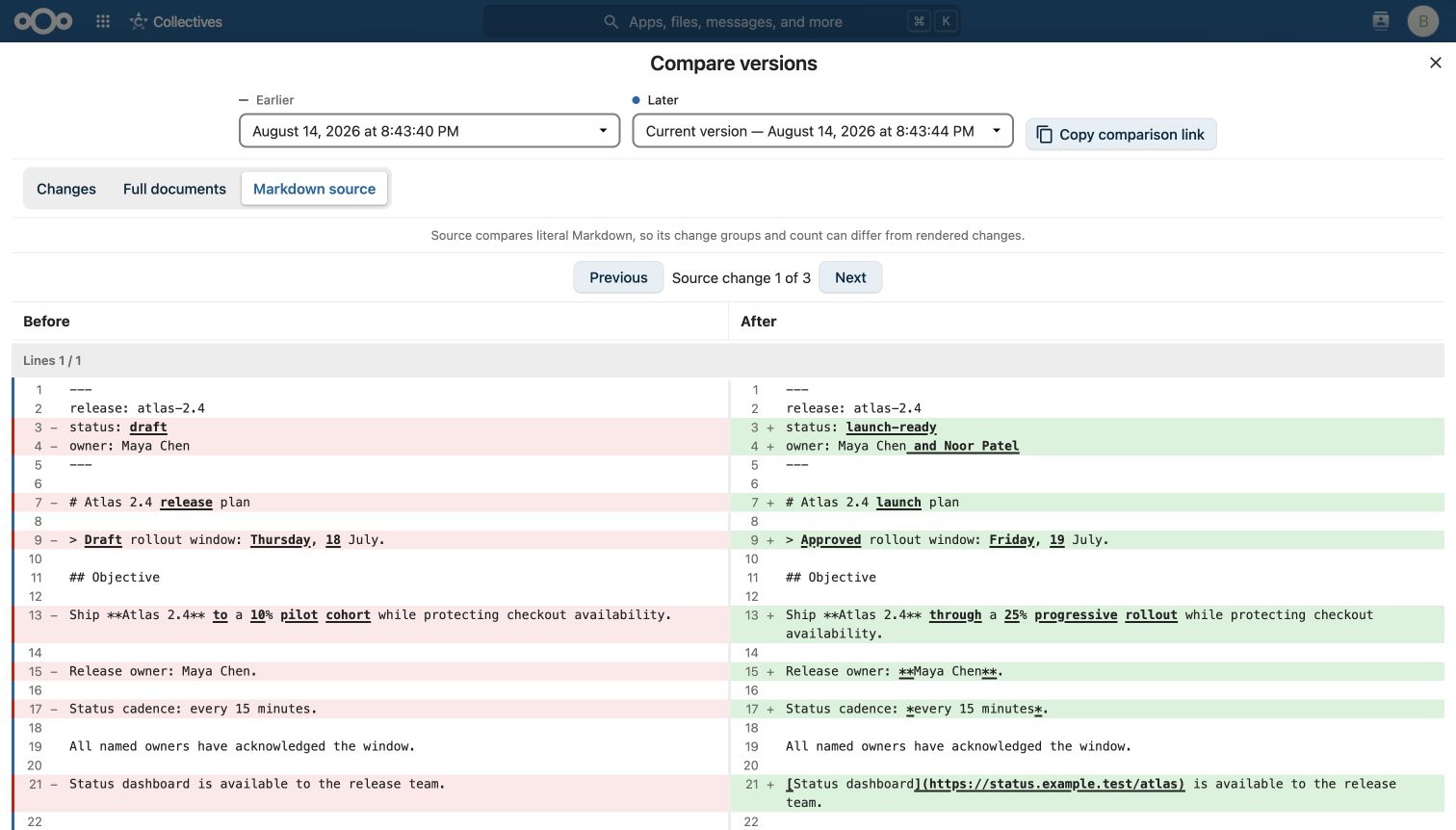Switch to the Full documents tab

pyautogui.click(x=174, y=189)
